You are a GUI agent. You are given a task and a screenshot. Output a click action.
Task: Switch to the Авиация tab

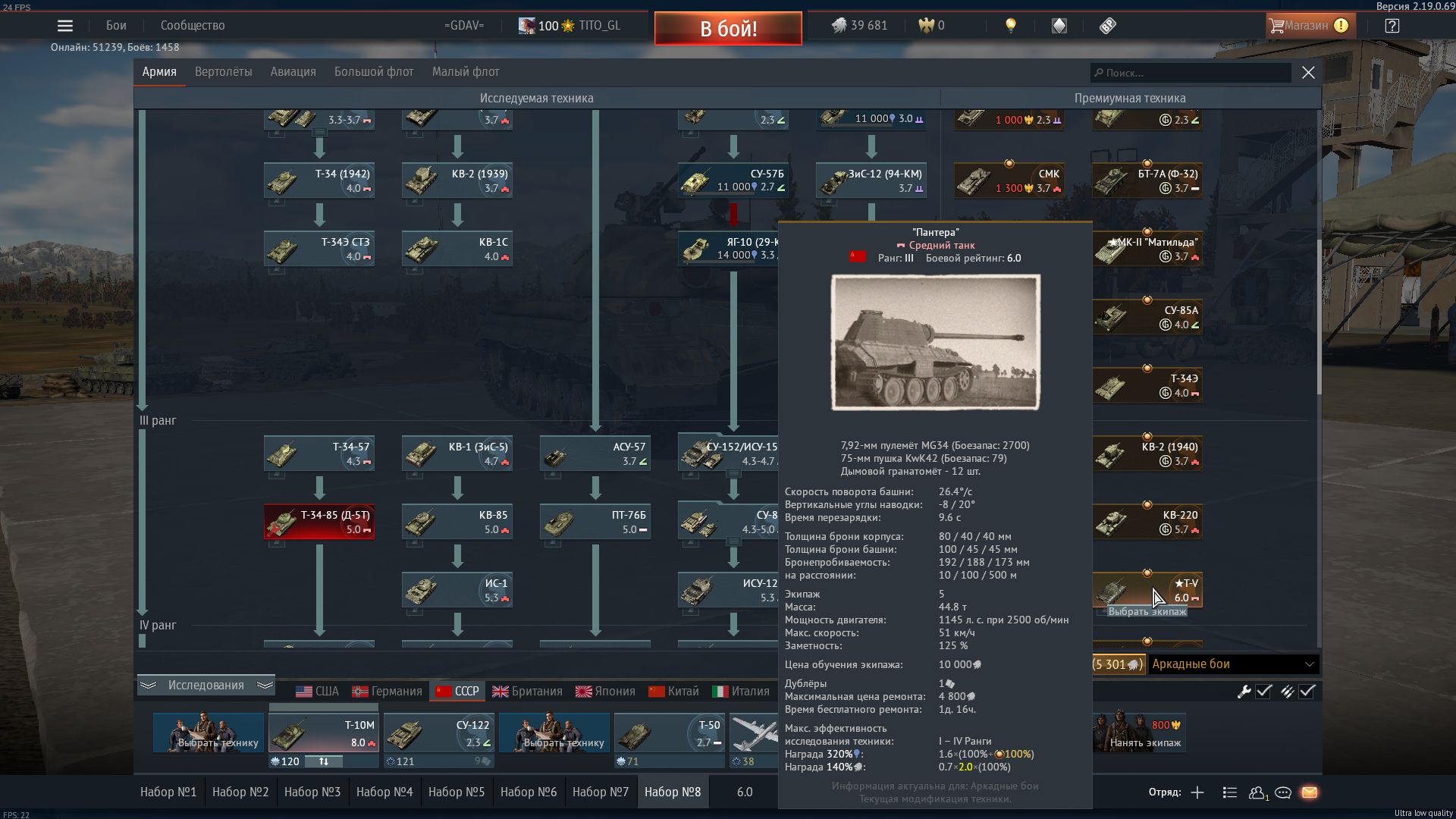293,72
